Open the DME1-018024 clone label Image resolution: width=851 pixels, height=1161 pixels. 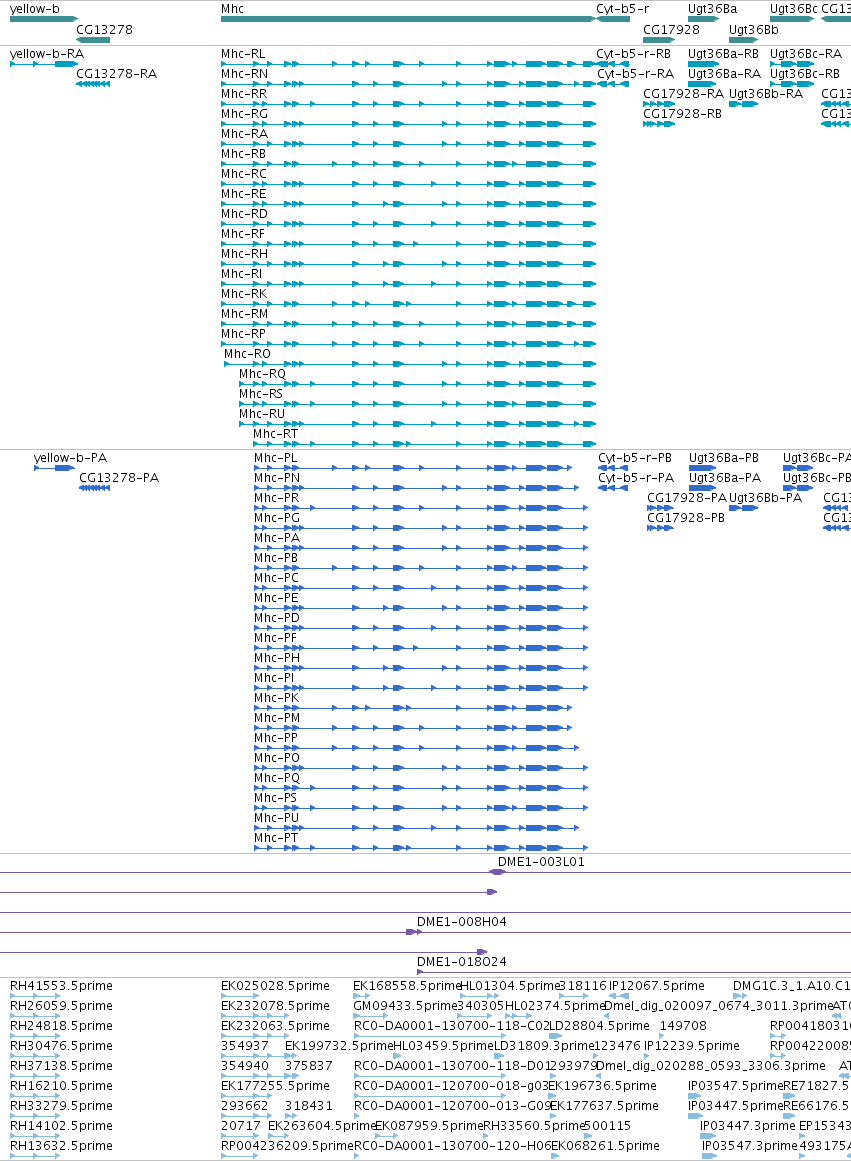coord(462,962)
